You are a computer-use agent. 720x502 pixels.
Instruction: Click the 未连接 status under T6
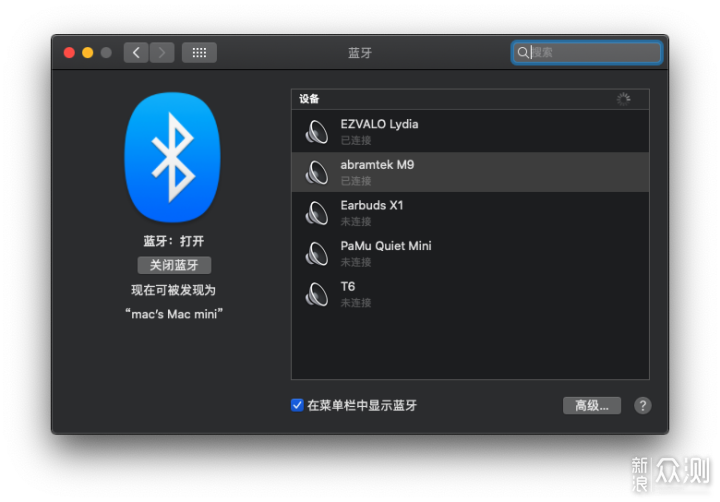356,303
